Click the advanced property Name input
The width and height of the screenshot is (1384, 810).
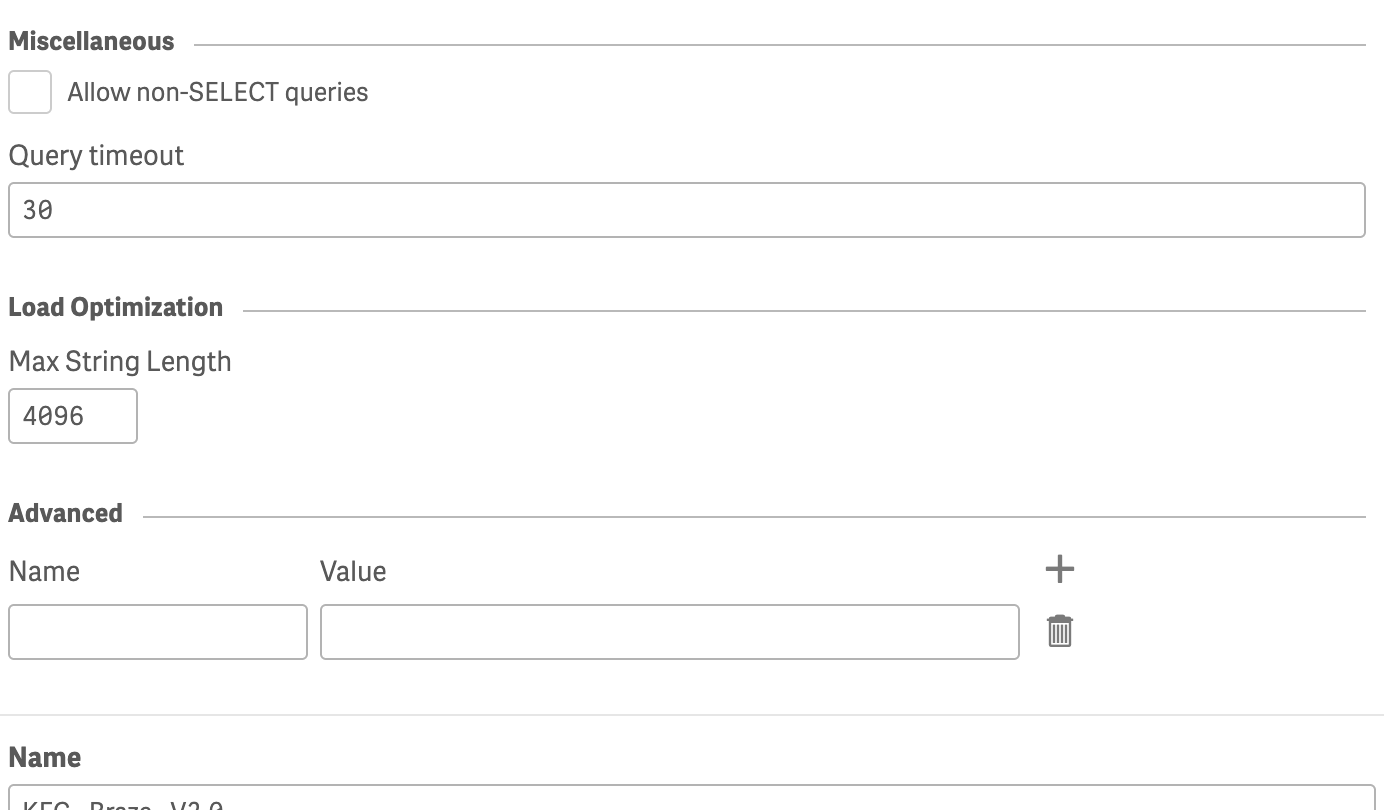point(158,632)
